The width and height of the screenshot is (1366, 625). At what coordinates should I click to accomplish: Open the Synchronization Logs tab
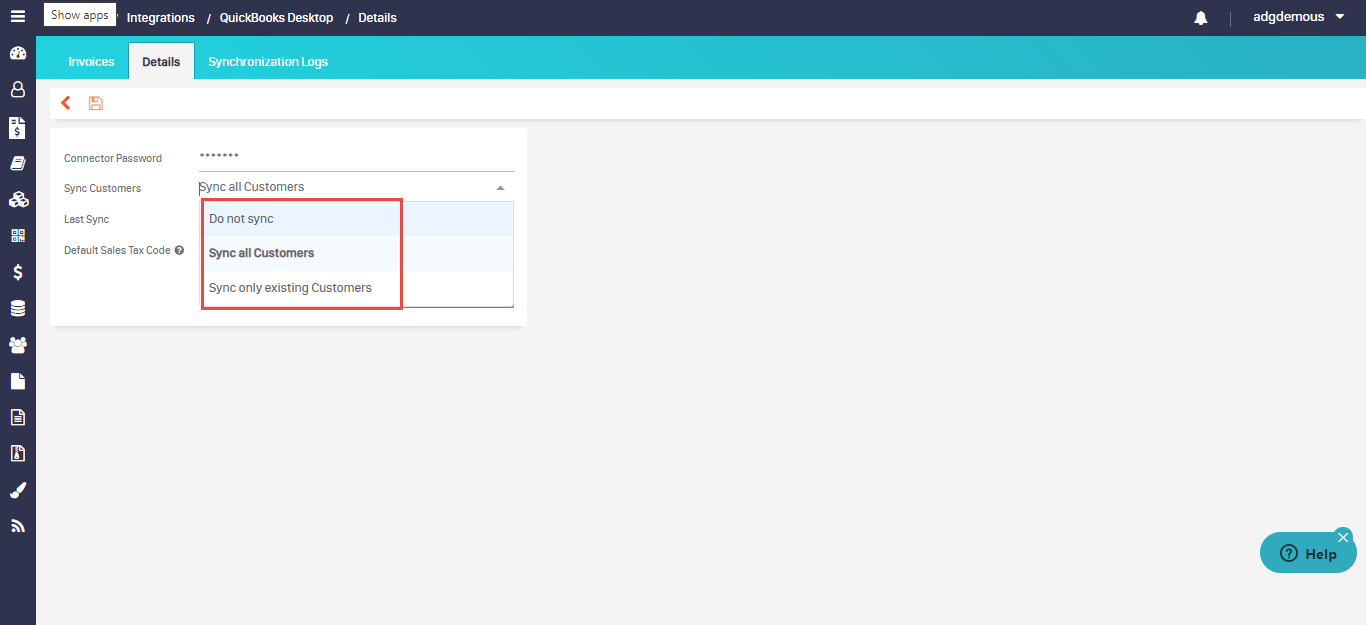(268, 62)
